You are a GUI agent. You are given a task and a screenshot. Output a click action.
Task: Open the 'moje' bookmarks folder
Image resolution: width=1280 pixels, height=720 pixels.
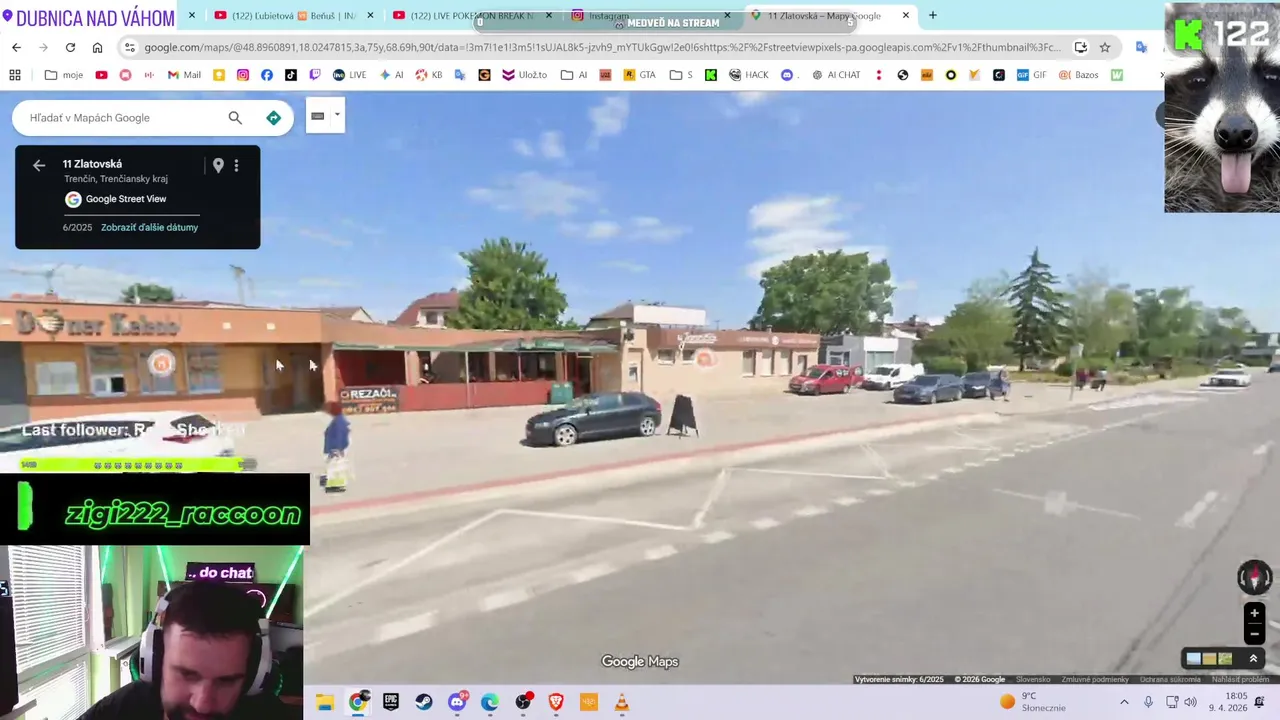(64, 75)
